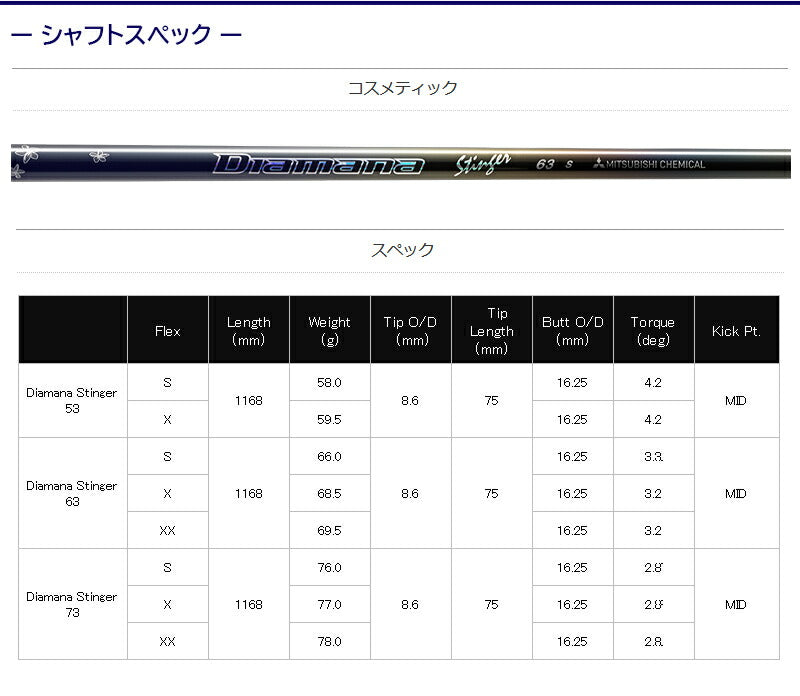
Task: Click the 75 tip length for Stinger 73
Action: coord(491,605)
